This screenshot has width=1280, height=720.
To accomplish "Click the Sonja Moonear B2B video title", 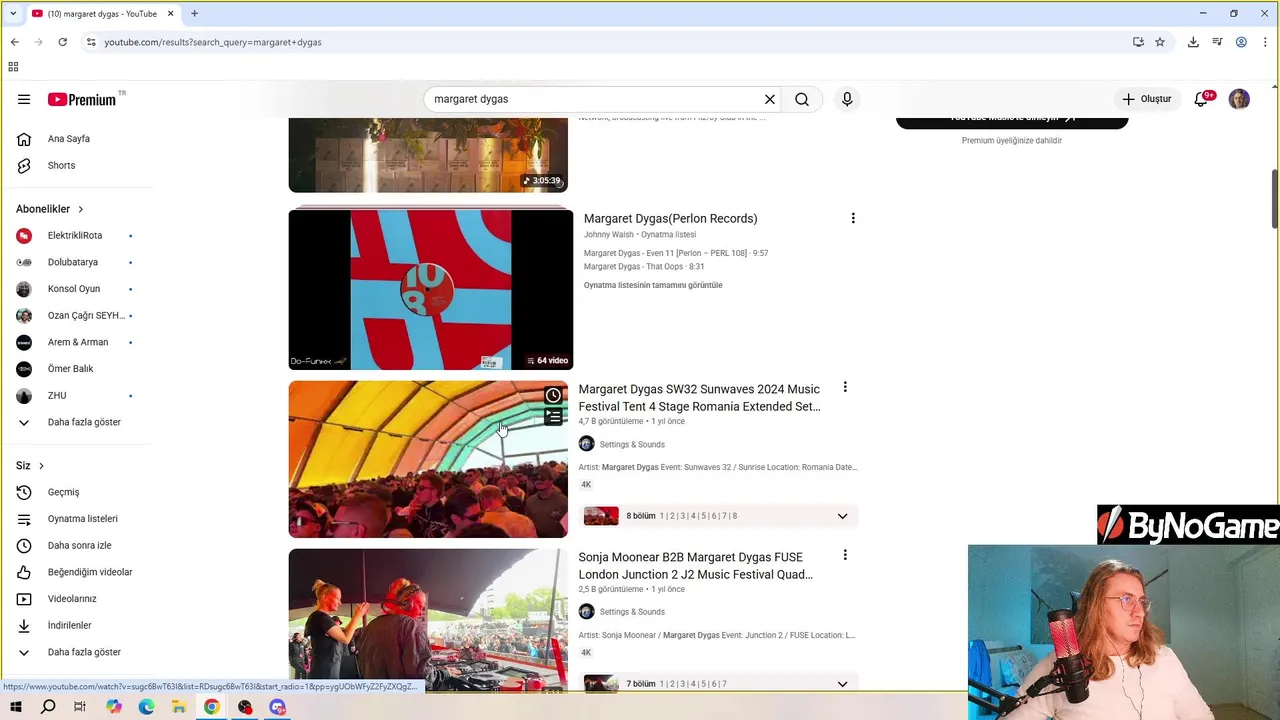I will (x=695, y=566).
